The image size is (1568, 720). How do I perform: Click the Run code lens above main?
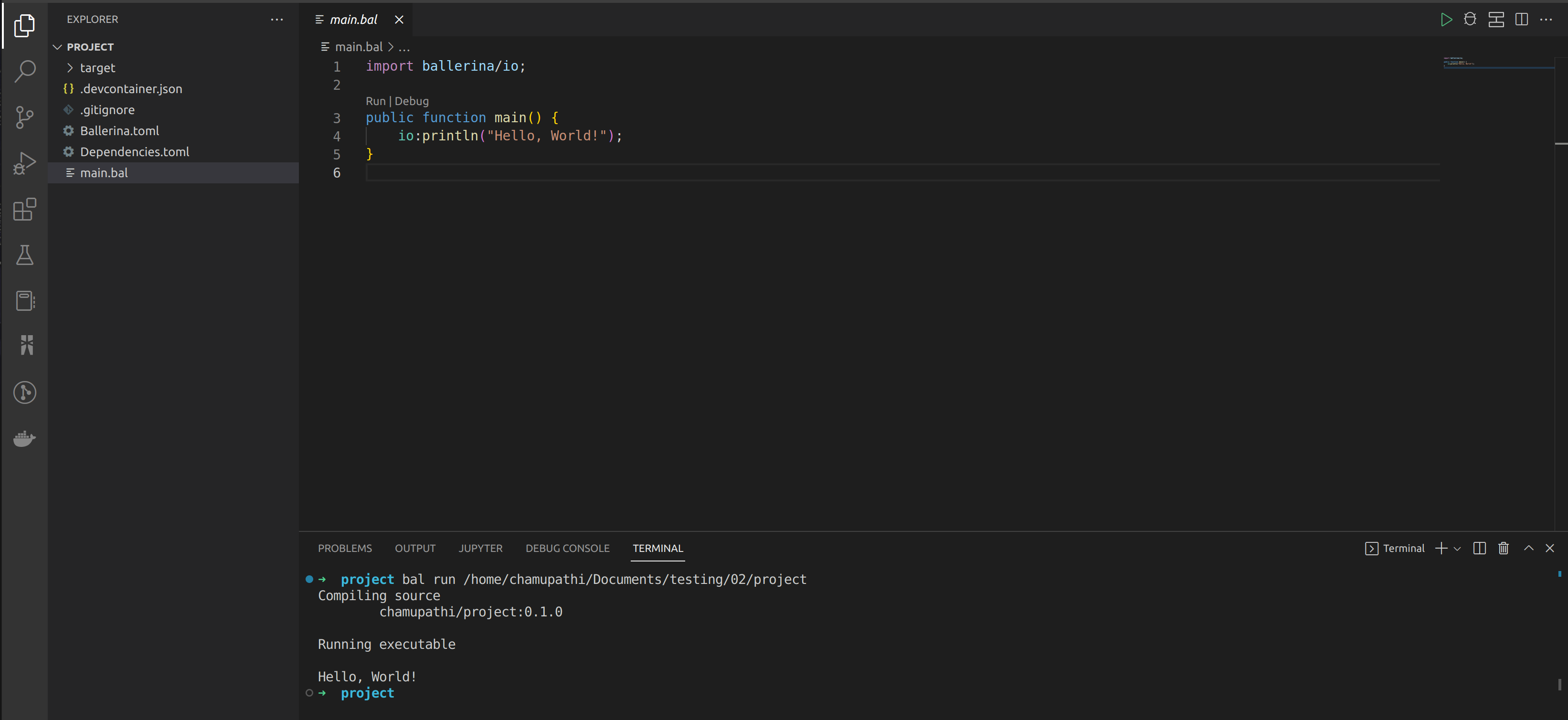pyautogui.click(x=376, y=101)
